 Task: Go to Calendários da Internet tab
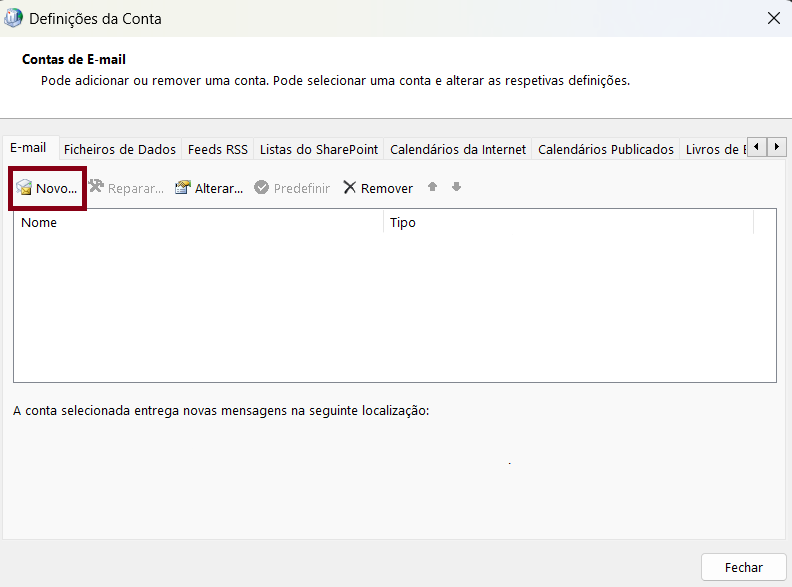(x=458, y=149)
